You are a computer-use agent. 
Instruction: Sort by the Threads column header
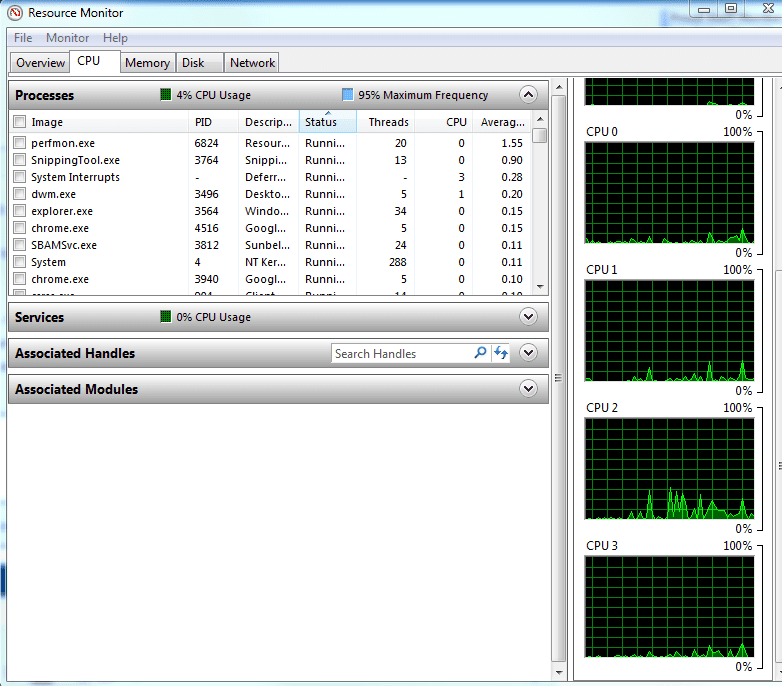coord(386,122)
